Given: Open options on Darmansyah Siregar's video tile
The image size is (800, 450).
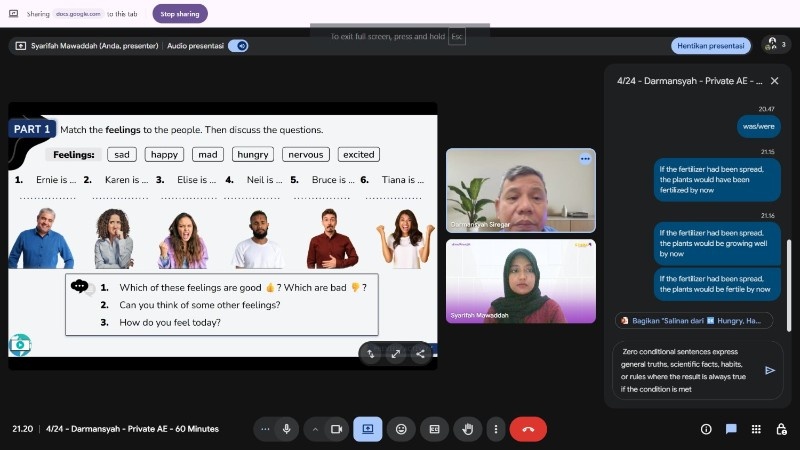Looking at the screenshot, I should coord(585,159).
